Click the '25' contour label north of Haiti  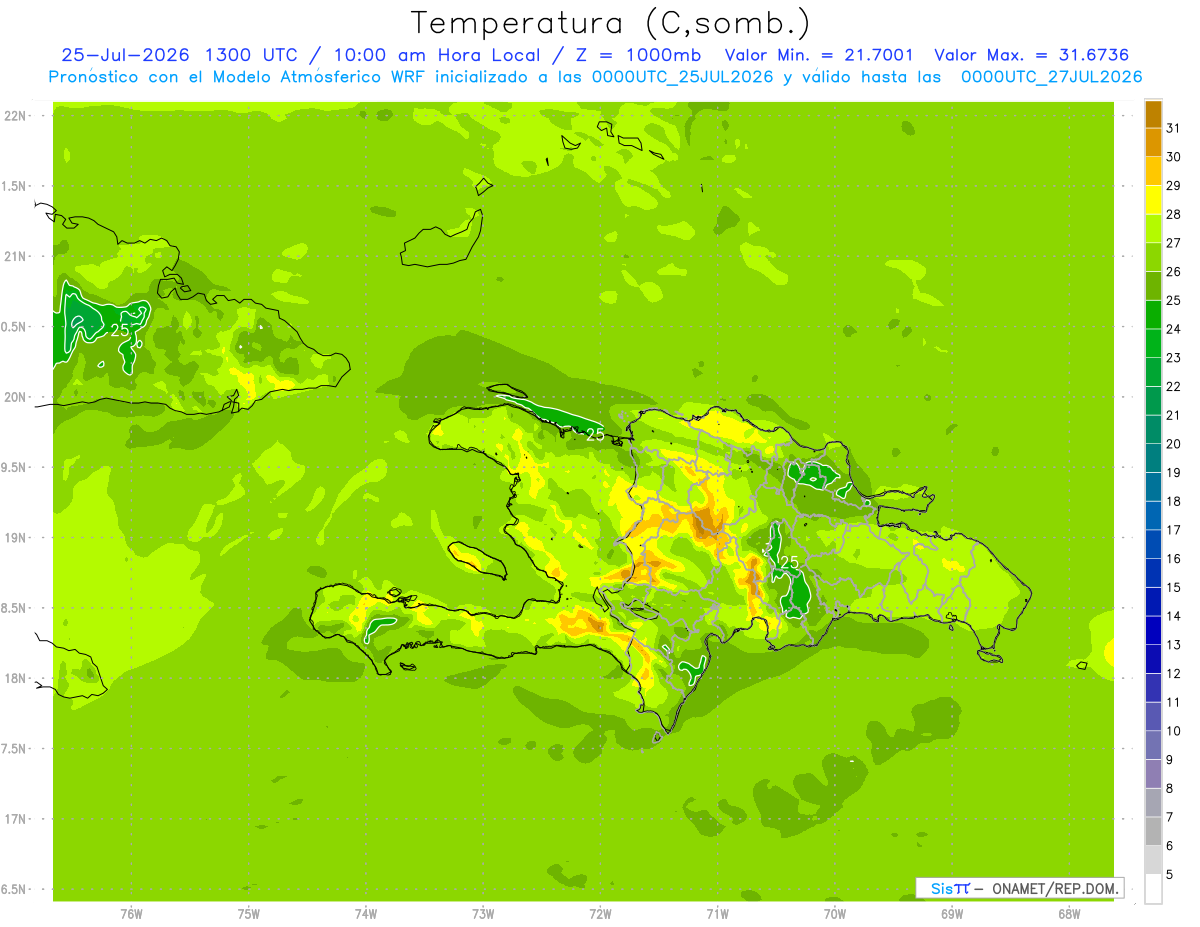click(x=595, y=434)
